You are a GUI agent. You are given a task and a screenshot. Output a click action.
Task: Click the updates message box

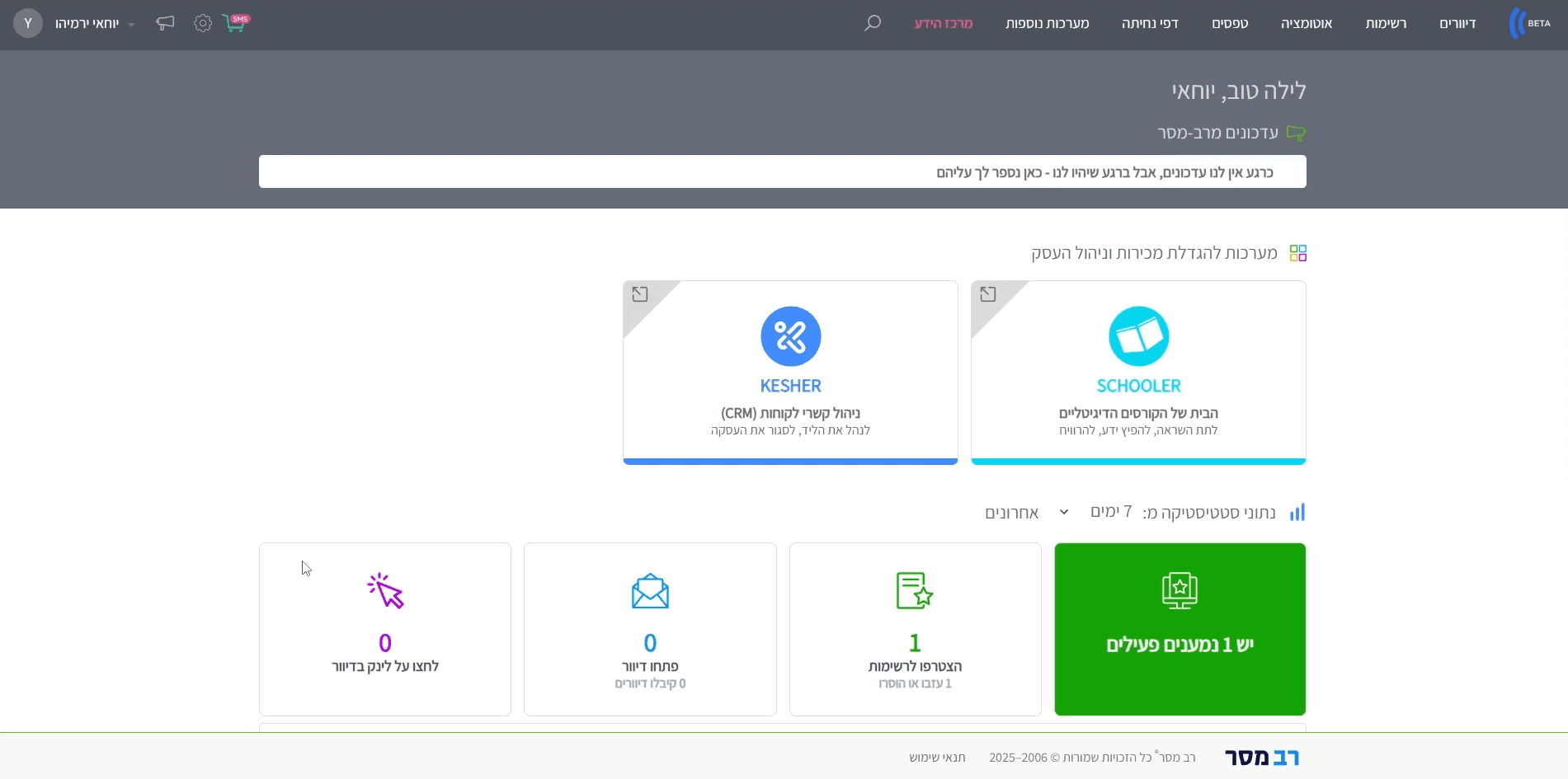pos(782,171)
